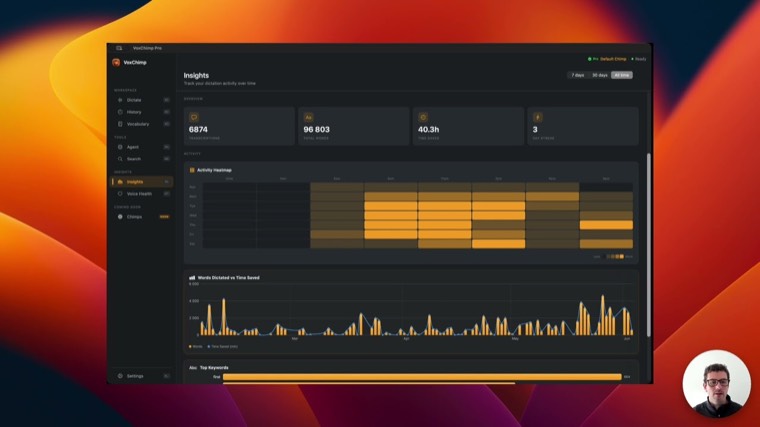Click the Chimps icon in the sidebar

click(x=120, y=217)
